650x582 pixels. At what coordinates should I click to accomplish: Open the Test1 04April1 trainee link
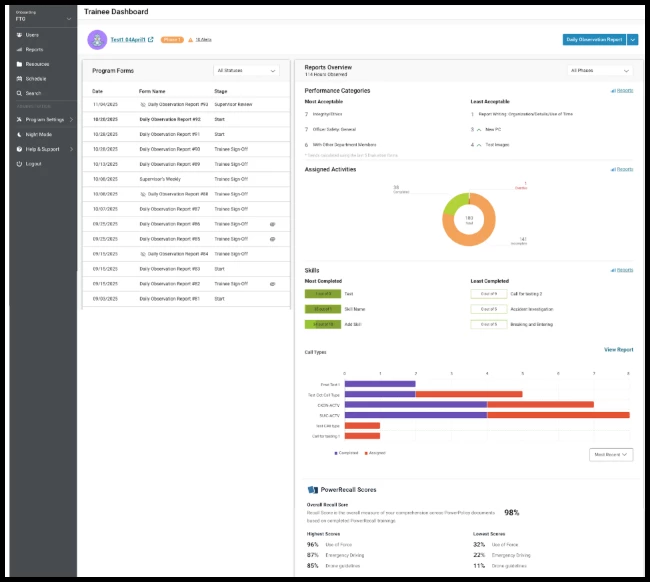coord(128,39)
